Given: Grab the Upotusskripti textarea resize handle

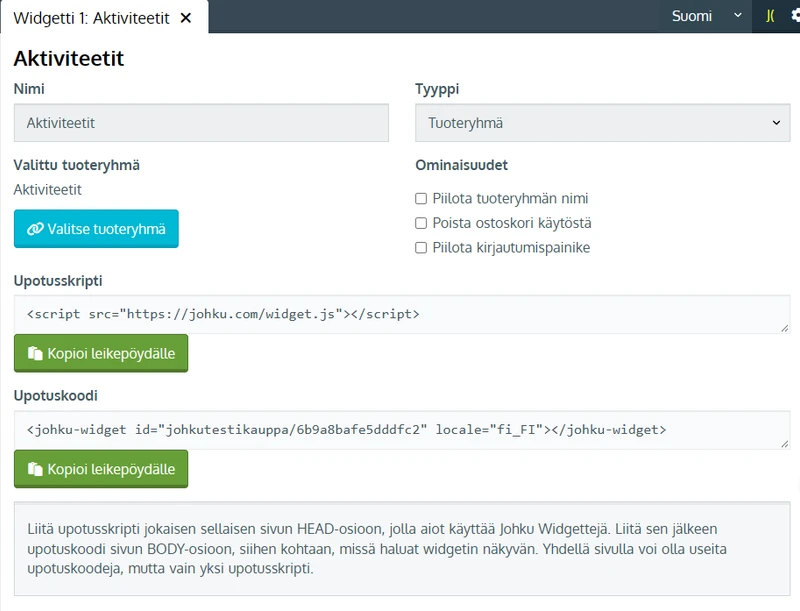Looking at the screenshot, I should click(785, 328).
